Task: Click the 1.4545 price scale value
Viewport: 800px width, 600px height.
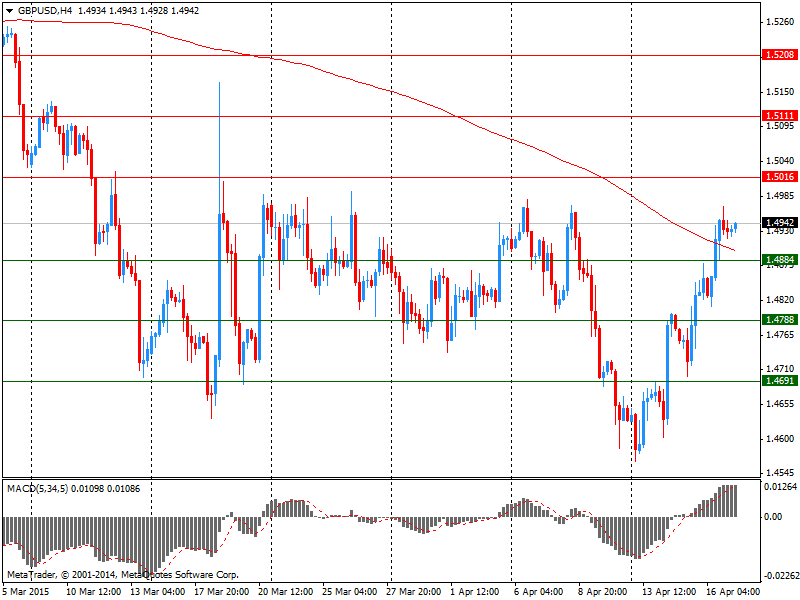Action: [x=780, y=473]
